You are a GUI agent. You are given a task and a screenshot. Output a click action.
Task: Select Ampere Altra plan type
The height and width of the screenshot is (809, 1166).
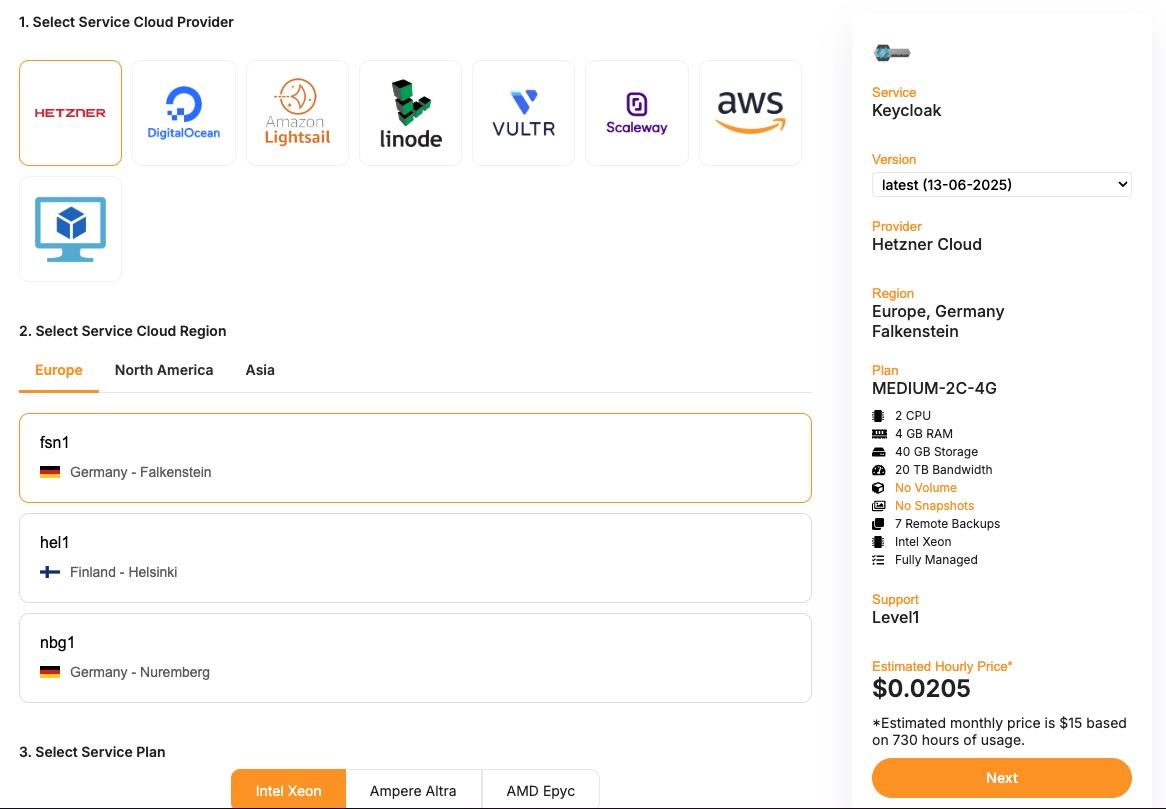413,790
